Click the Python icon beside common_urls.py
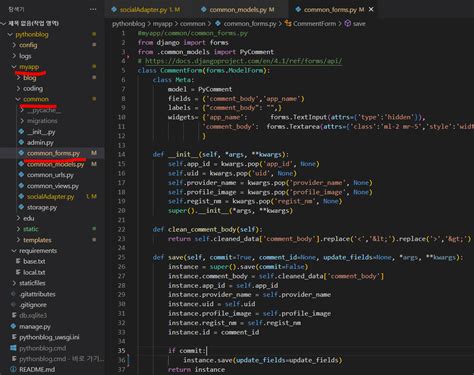 [21, 174]
